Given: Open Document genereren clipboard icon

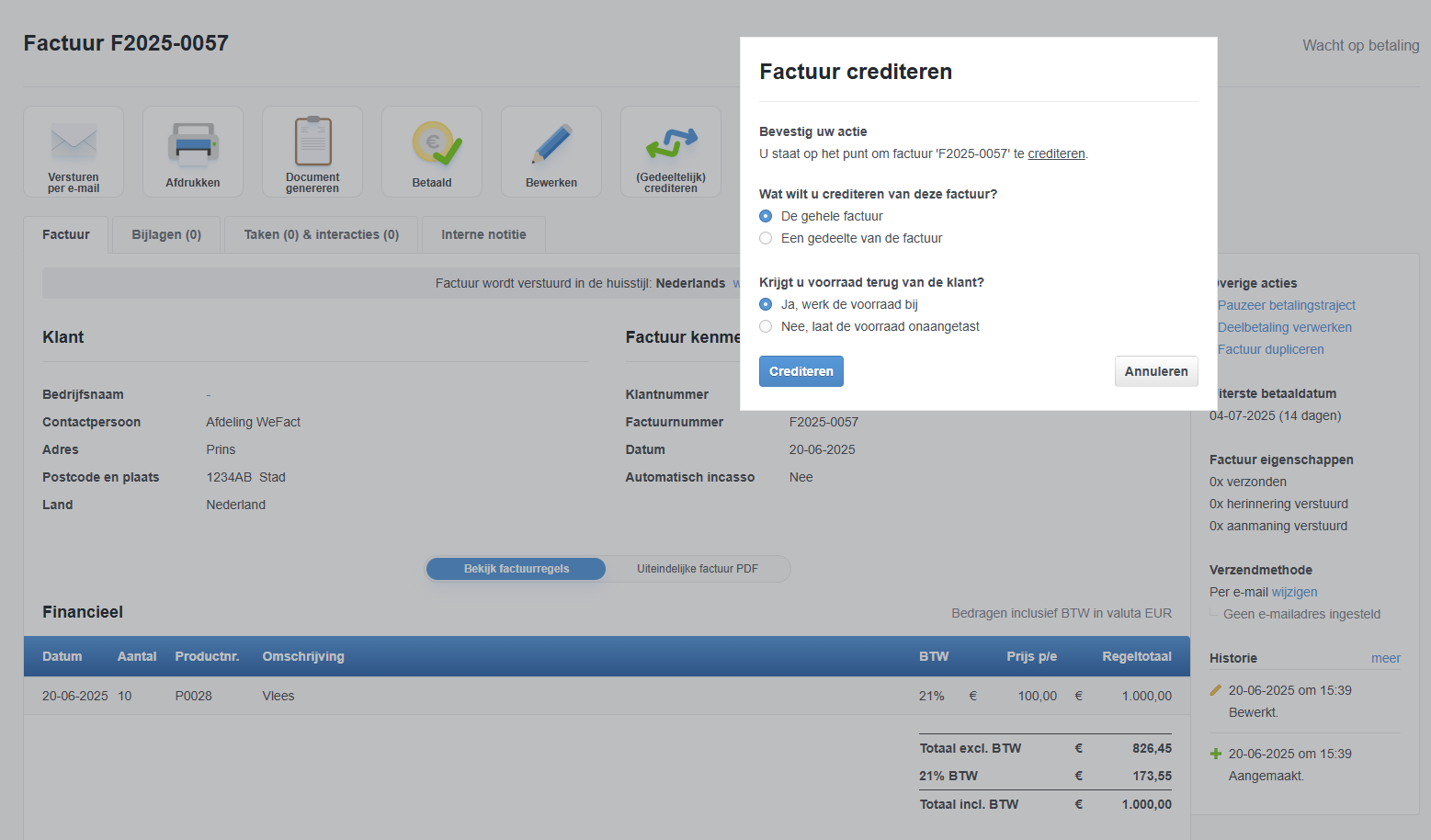Looking at the screenshot, I should (312, 141).
